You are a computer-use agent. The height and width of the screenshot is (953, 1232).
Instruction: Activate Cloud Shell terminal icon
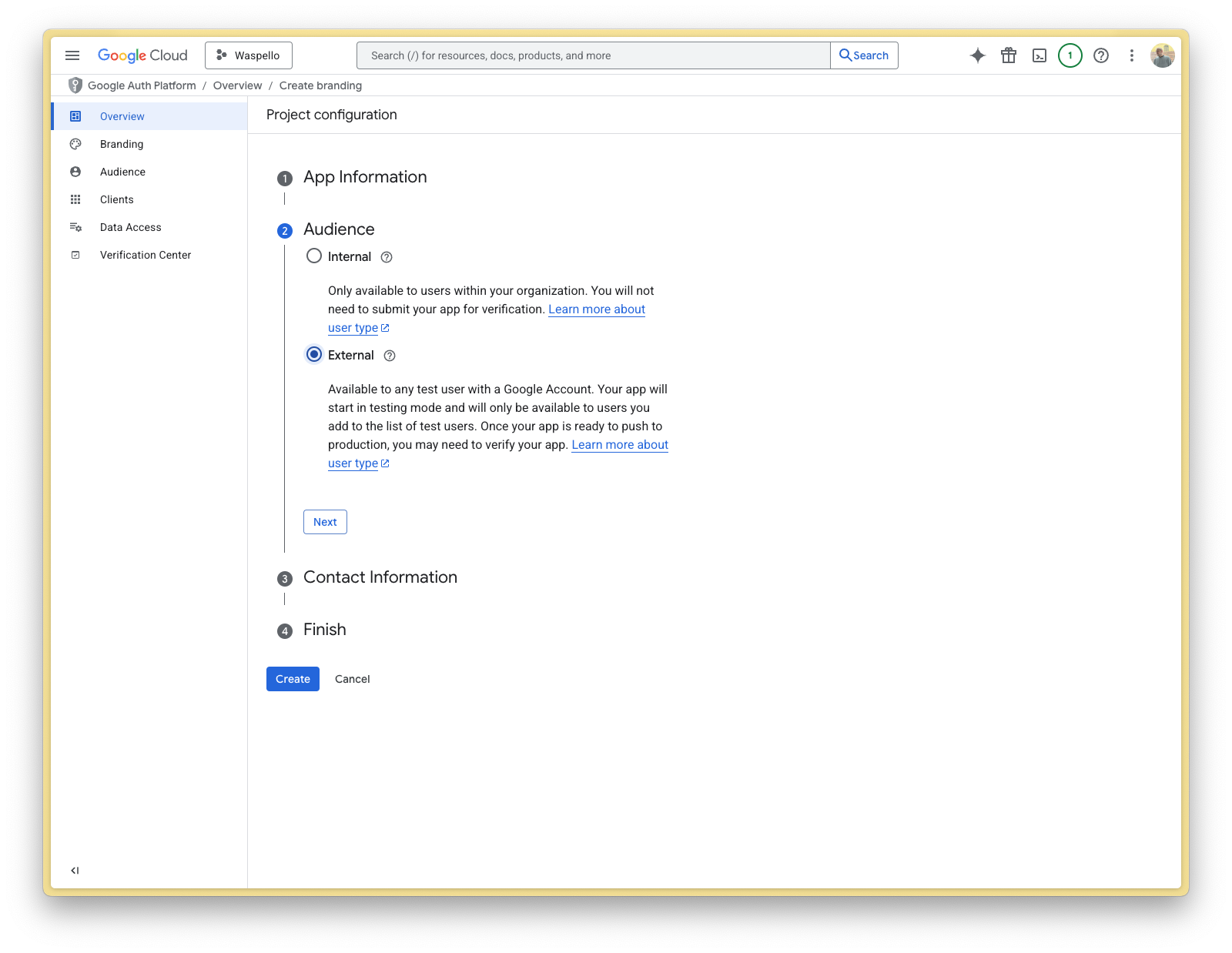(x=1039, y=55)
